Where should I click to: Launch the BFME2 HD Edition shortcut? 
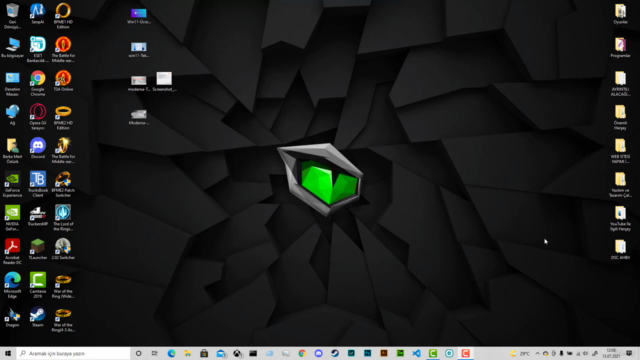tap(63, 117)
